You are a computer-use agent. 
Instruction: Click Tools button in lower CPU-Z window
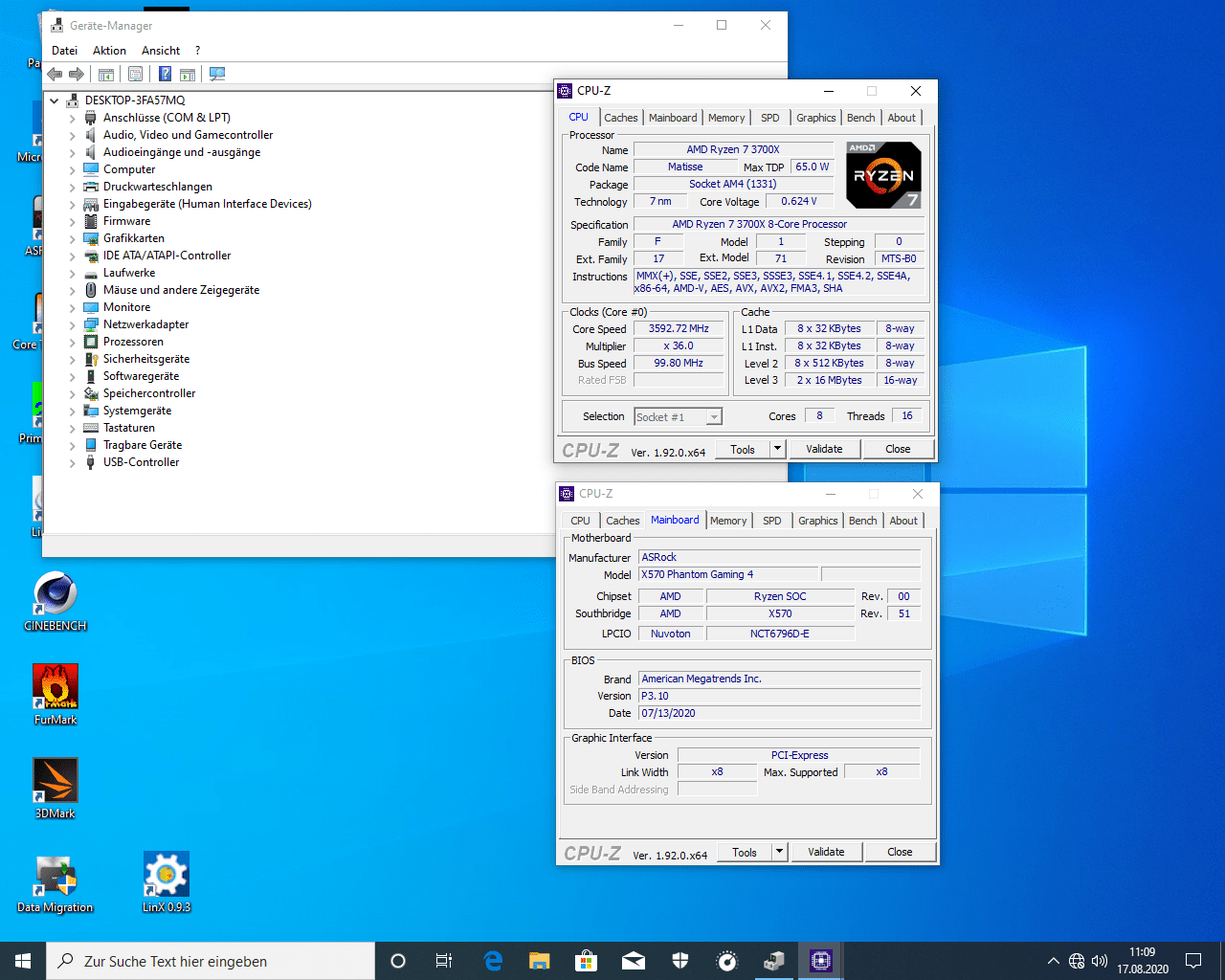point(745,852)
